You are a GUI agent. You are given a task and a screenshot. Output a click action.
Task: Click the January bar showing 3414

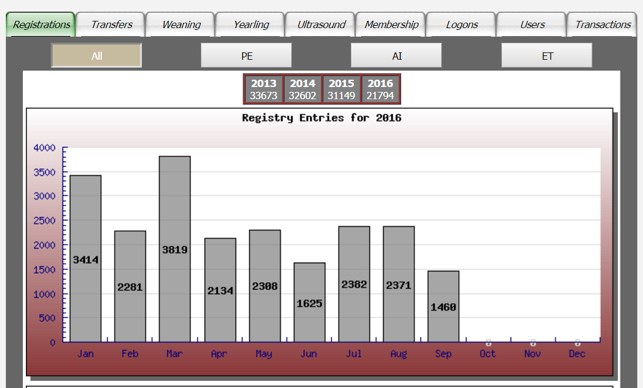[86, 259]
